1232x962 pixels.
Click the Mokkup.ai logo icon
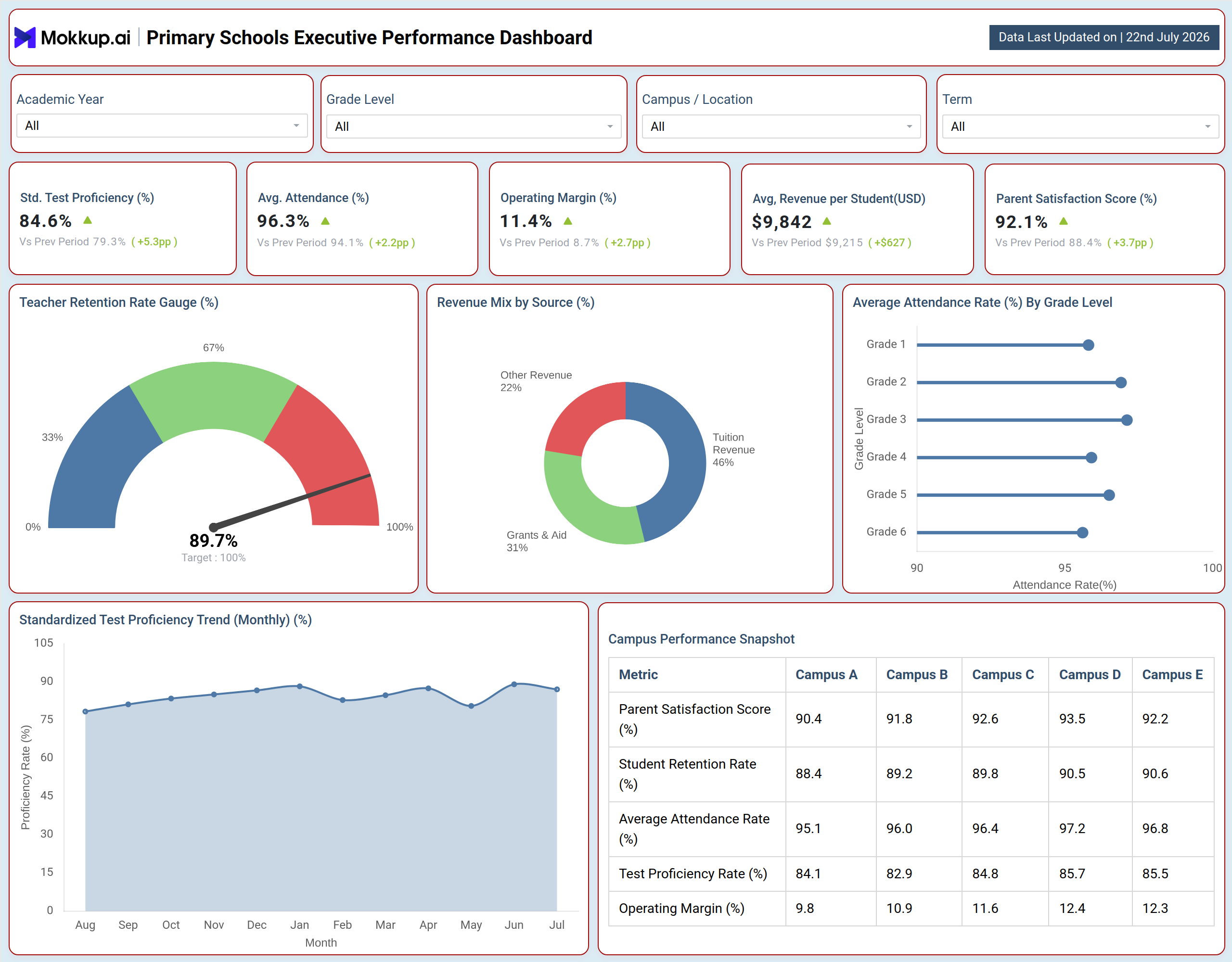click(25, 37)
